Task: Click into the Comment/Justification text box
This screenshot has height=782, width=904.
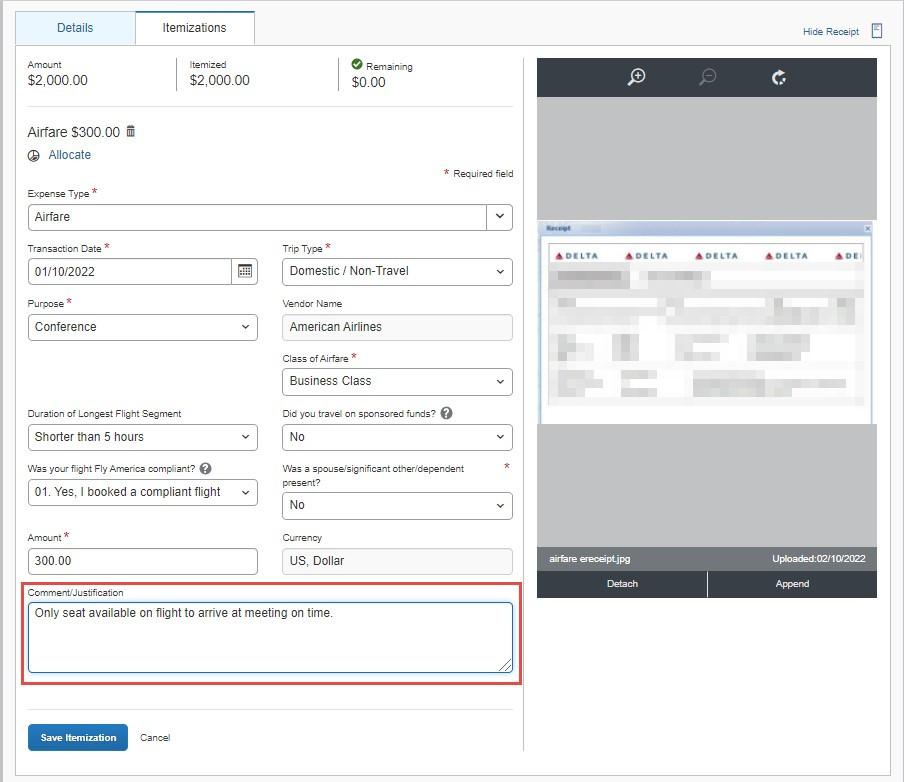Action: coord(270,637)
